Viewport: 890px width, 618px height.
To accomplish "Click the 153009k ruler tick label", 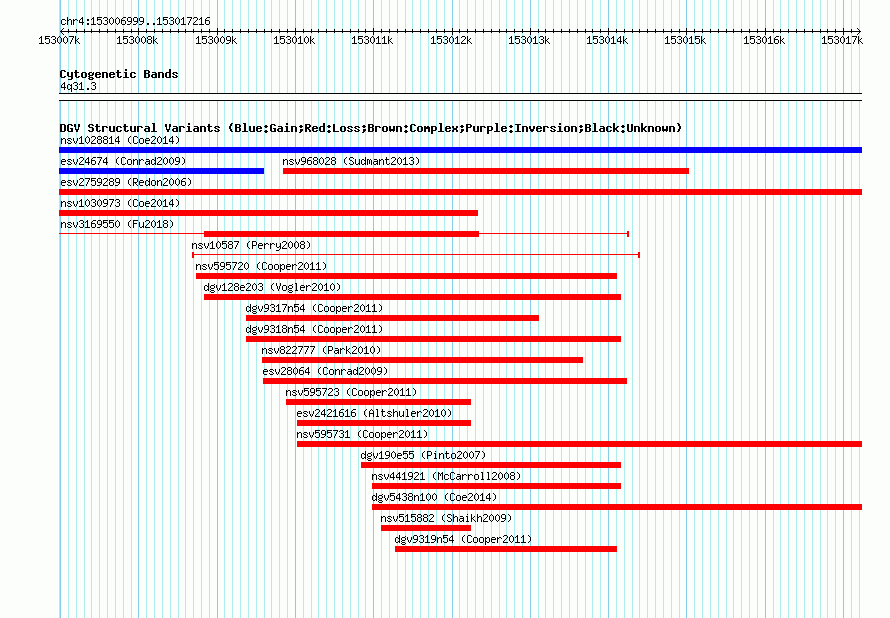I will coord(216,40).
